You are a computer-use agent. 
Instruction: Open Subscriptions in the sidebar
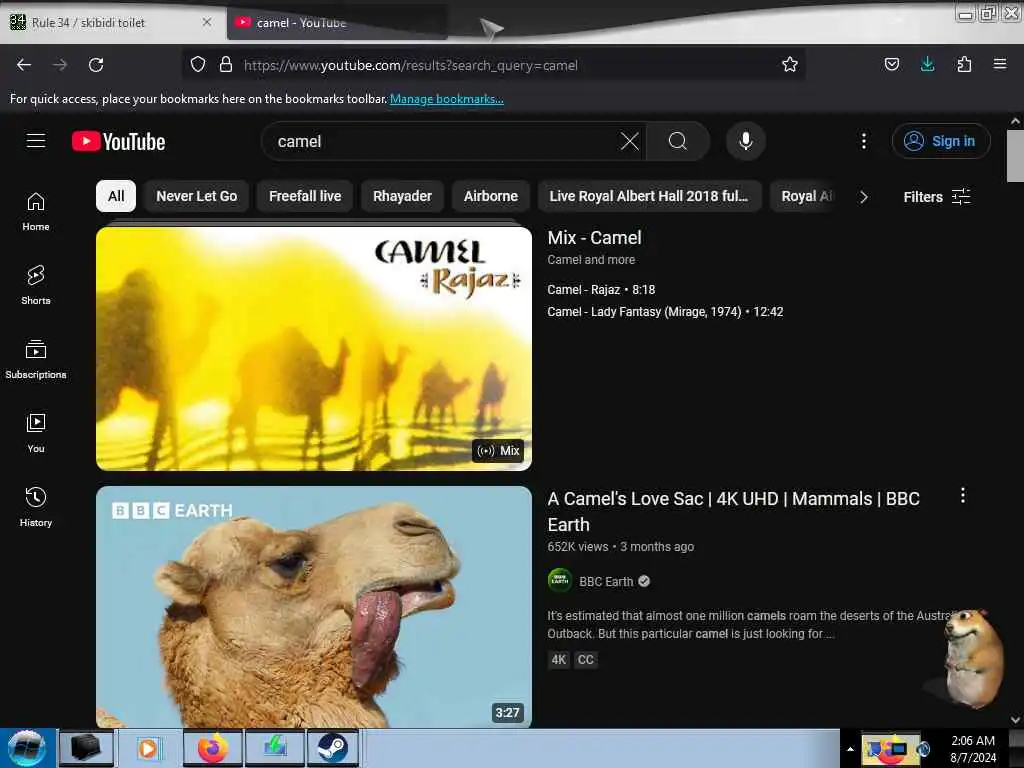36,359
